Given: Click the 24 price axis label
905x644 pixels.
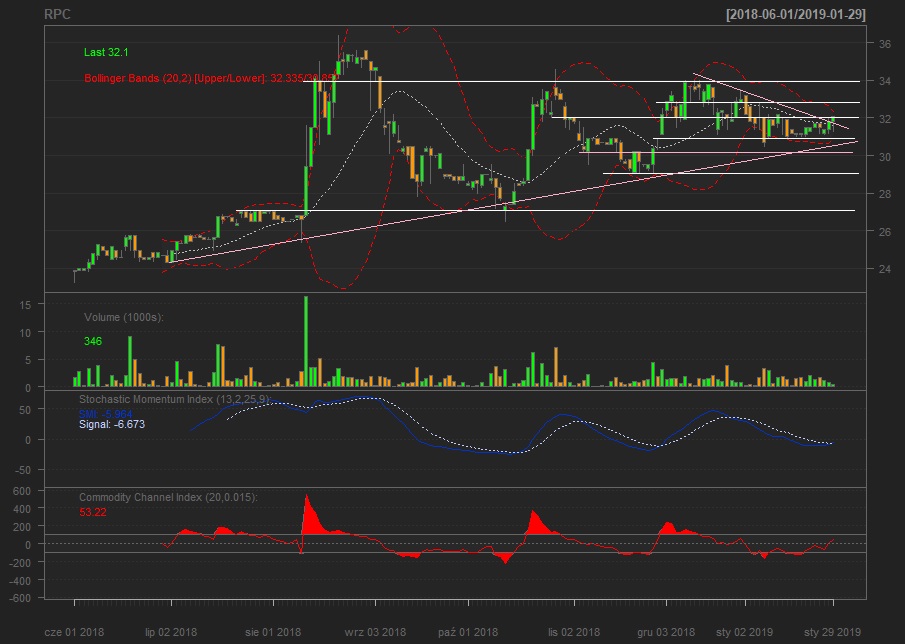Looking at the screenshot, I should (x=884, y=269).
